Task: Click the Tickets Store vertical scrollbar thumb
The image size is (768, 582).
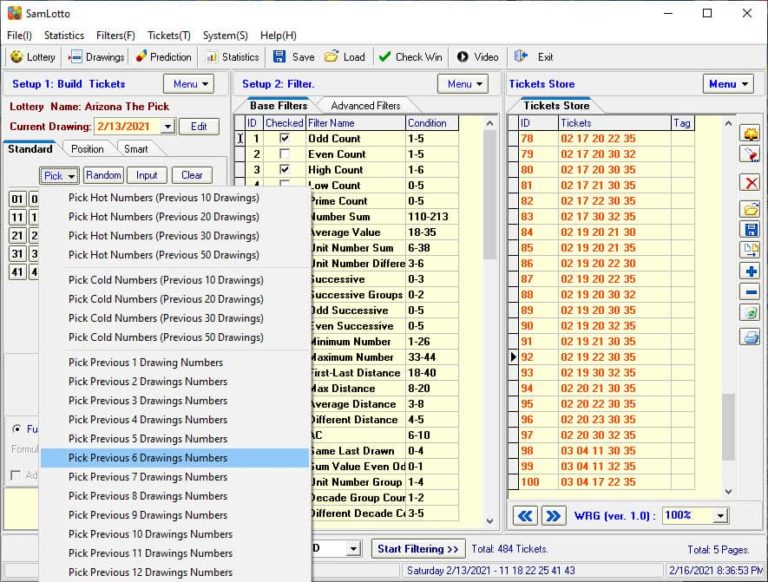Action: tap(728, 427)
